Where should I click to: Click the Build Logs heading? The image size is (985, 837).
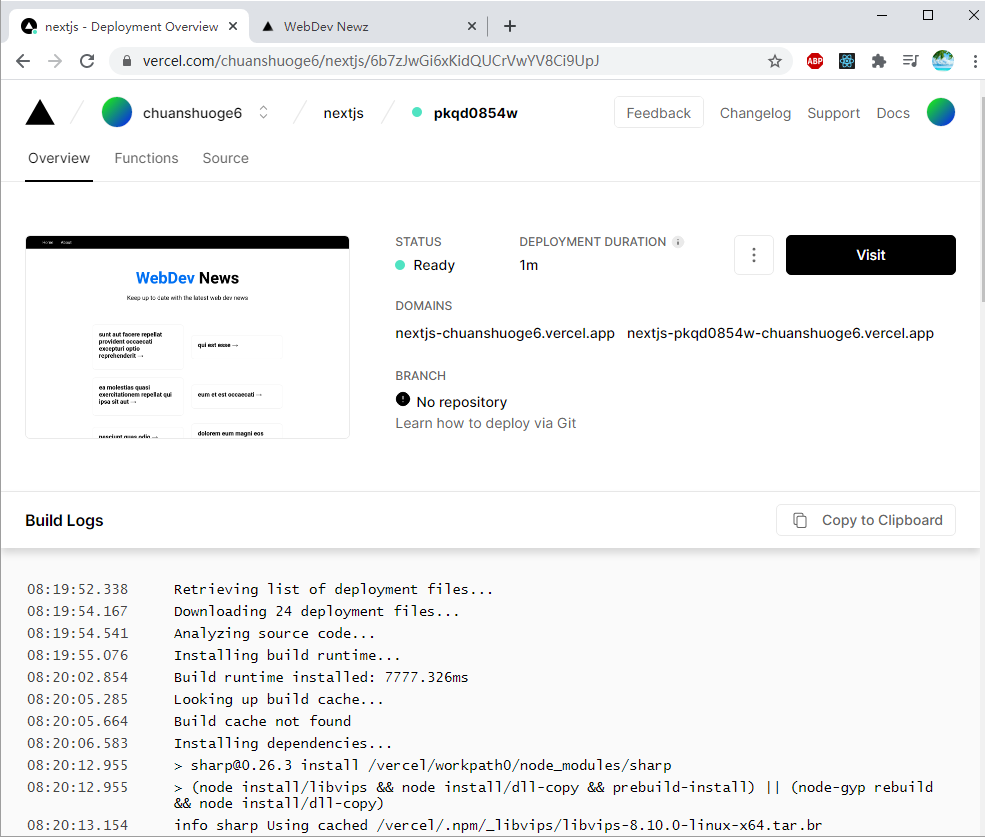pos(64,520)
